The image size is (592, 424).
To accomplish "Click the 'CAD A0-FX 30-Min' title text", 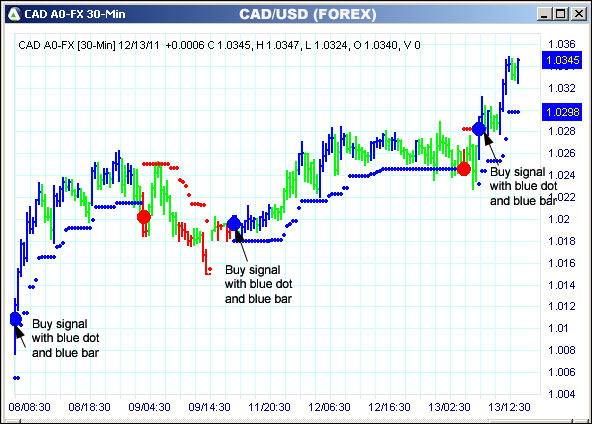I will (75, 14).
